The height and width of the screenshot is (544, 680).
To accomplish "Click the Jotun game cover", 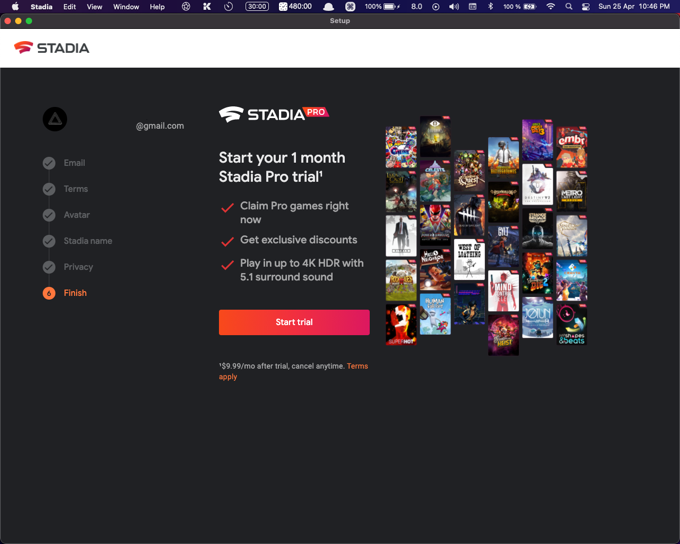I will 537,318.
